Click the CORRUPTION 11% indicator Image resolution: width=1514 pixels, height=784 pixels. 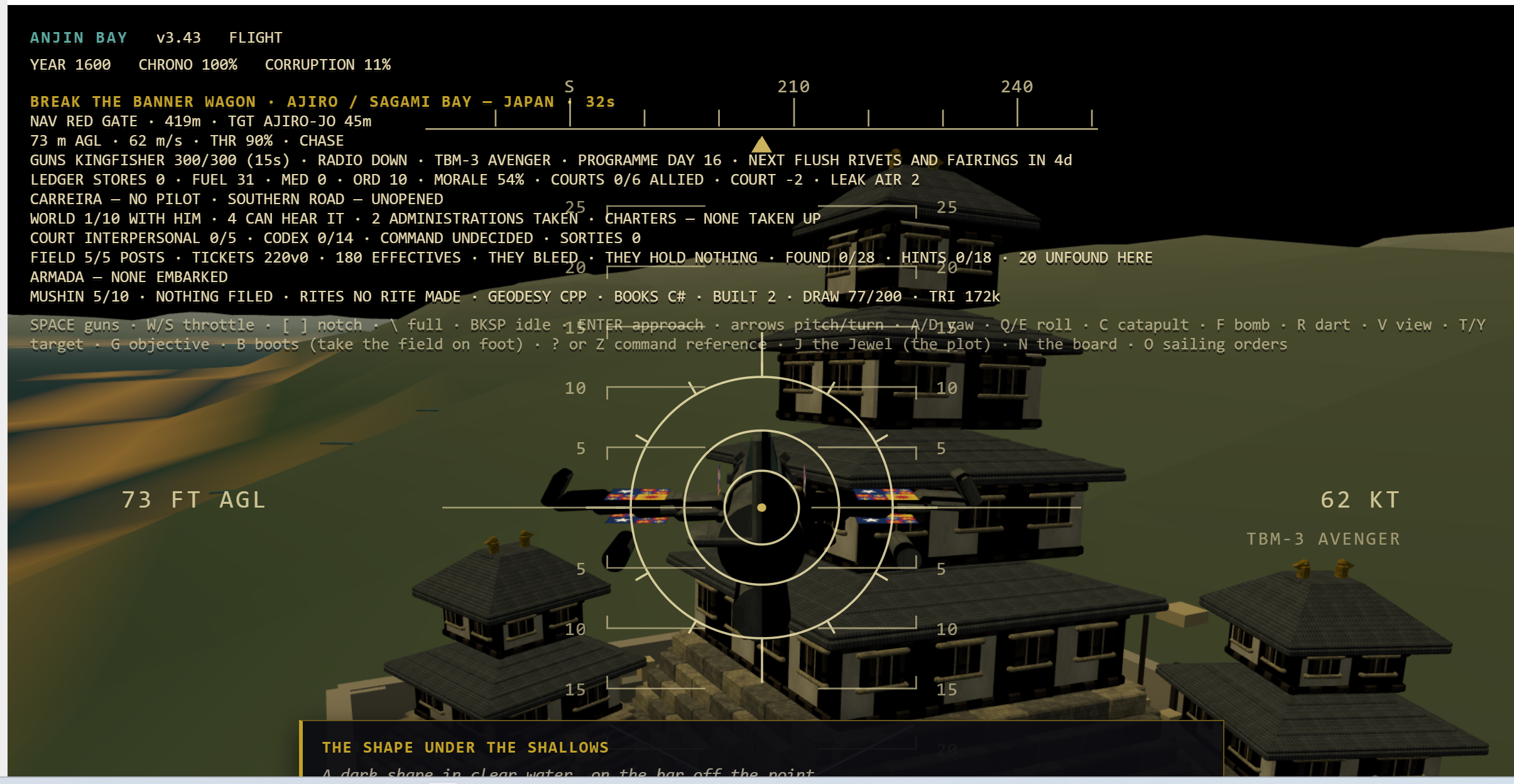(x=328, y=65)
